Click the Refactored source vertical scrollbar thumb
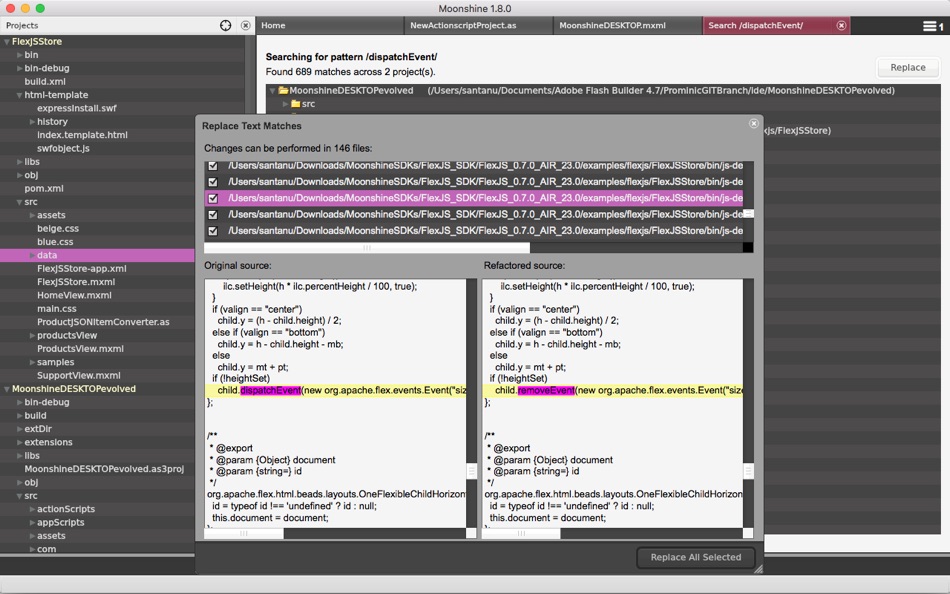950x594 pixels. (x=748, y=471)
